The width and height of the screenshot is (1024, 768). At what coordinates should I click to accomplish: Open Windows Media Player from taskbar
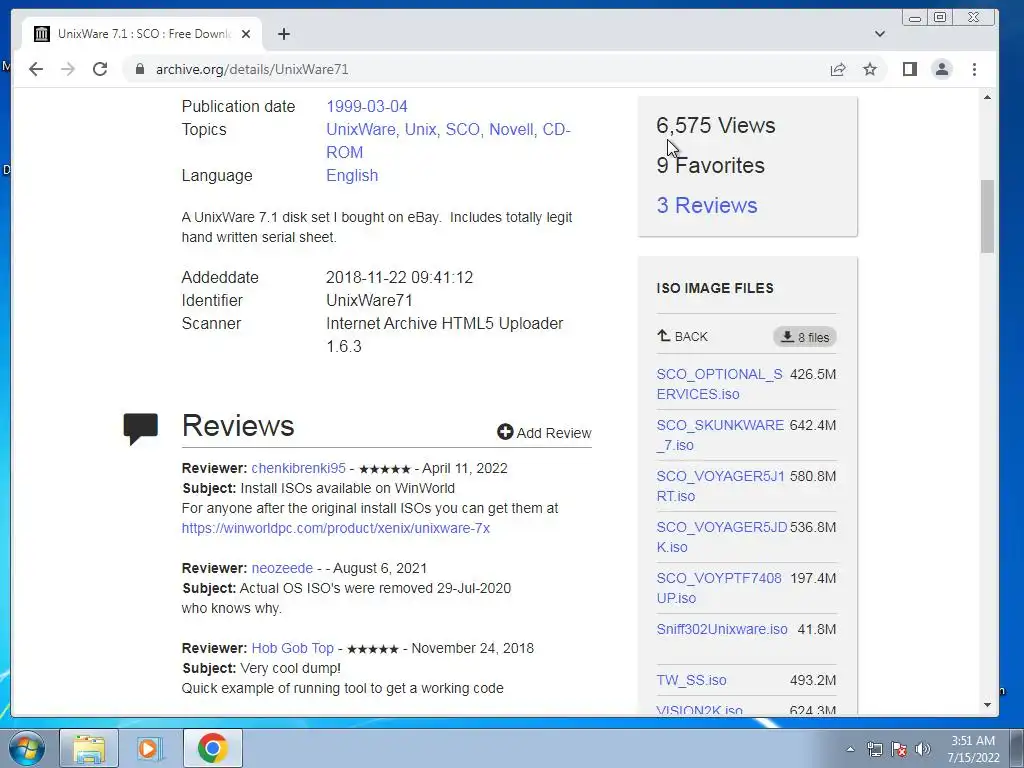coord(150,748)
